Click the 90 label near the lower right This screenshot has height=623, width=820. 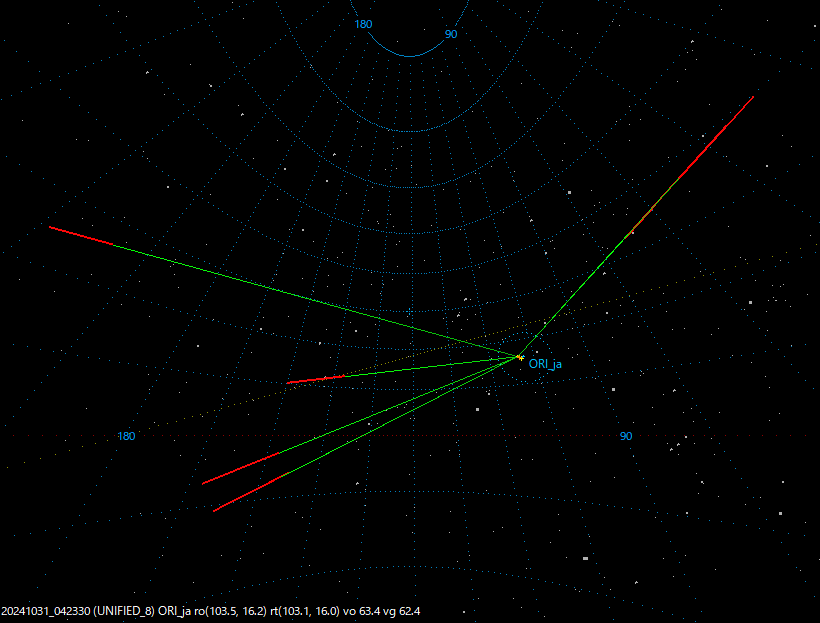click(x=625, y=435)
